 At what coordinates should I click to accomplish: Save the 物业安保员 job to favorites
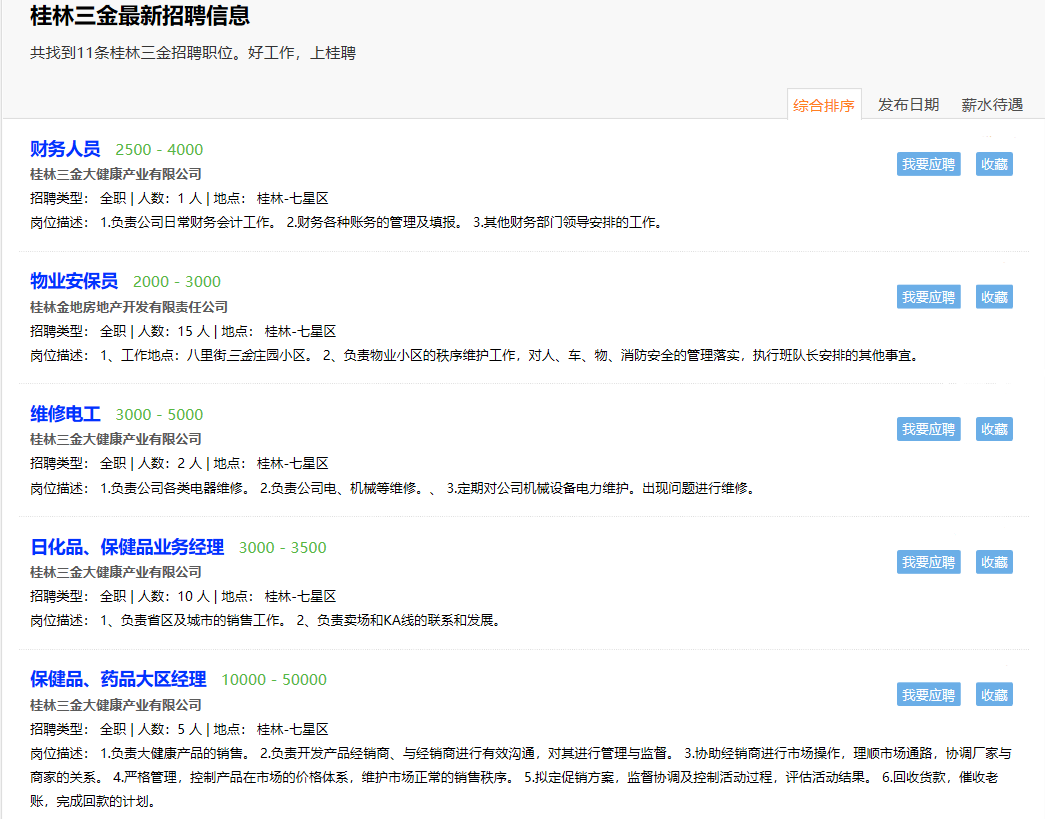pyautogui.click(x=994, y=297)
